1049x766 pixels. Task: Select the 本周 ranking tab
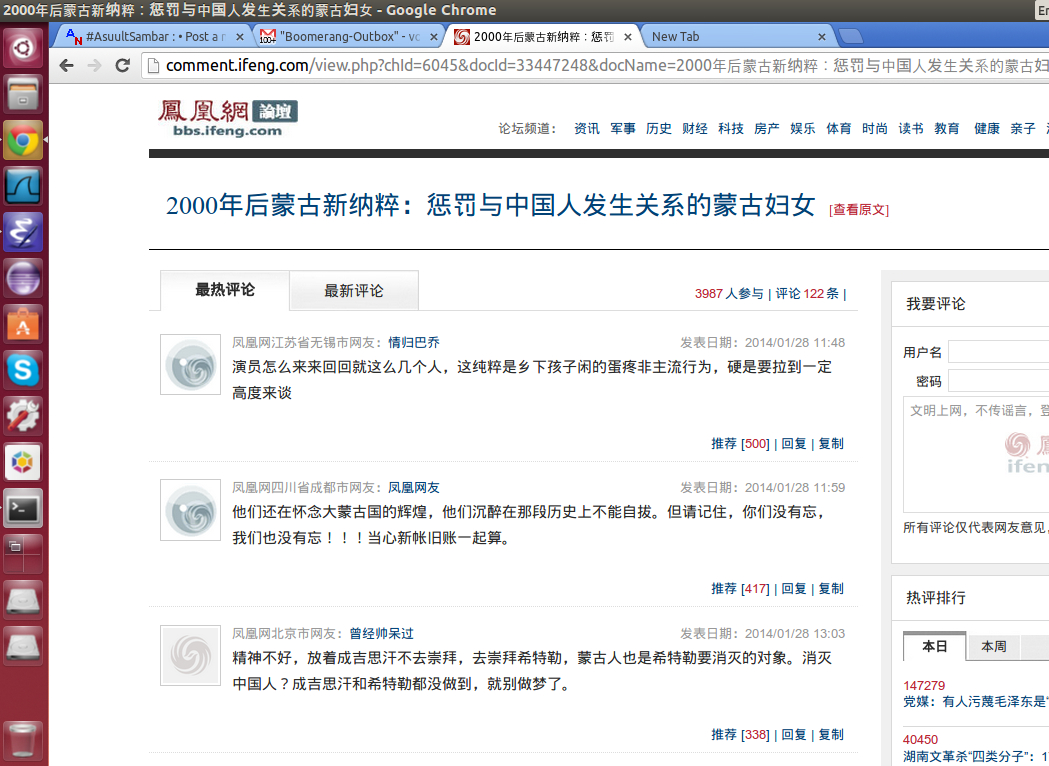coord(993,647)
